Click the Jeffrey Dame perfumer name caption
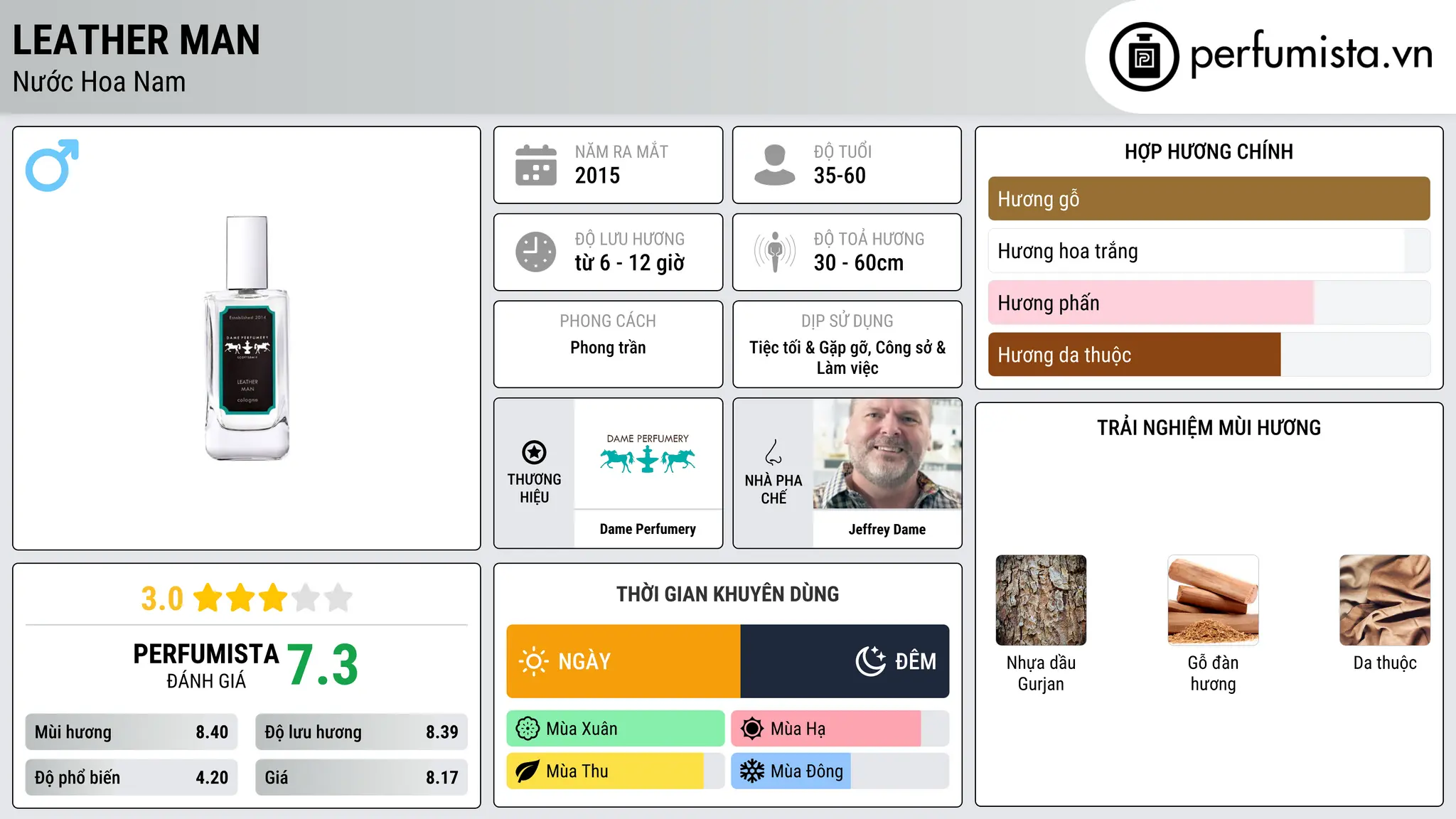Screen dimensions: 1456x819 (887, 529)
